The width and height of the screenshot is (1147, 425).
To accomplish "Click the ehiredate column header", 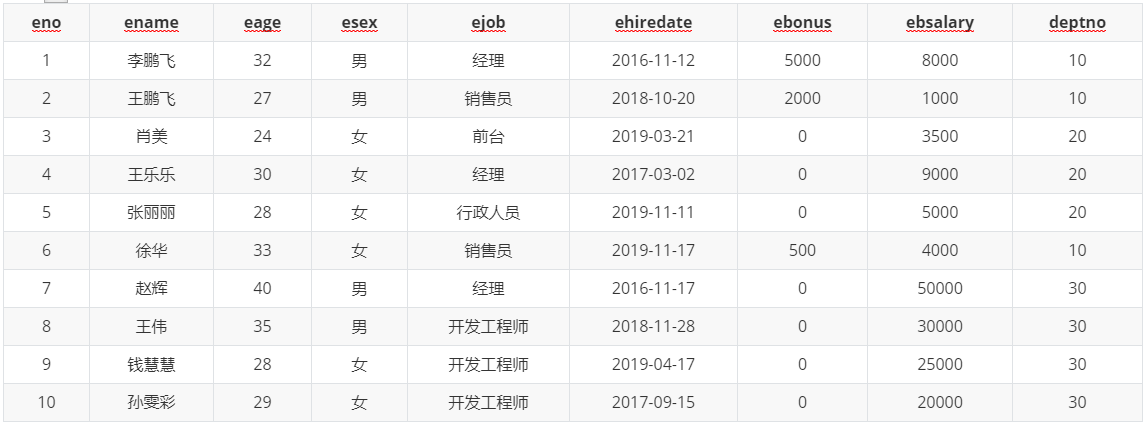I will click(x=653, y=23).
